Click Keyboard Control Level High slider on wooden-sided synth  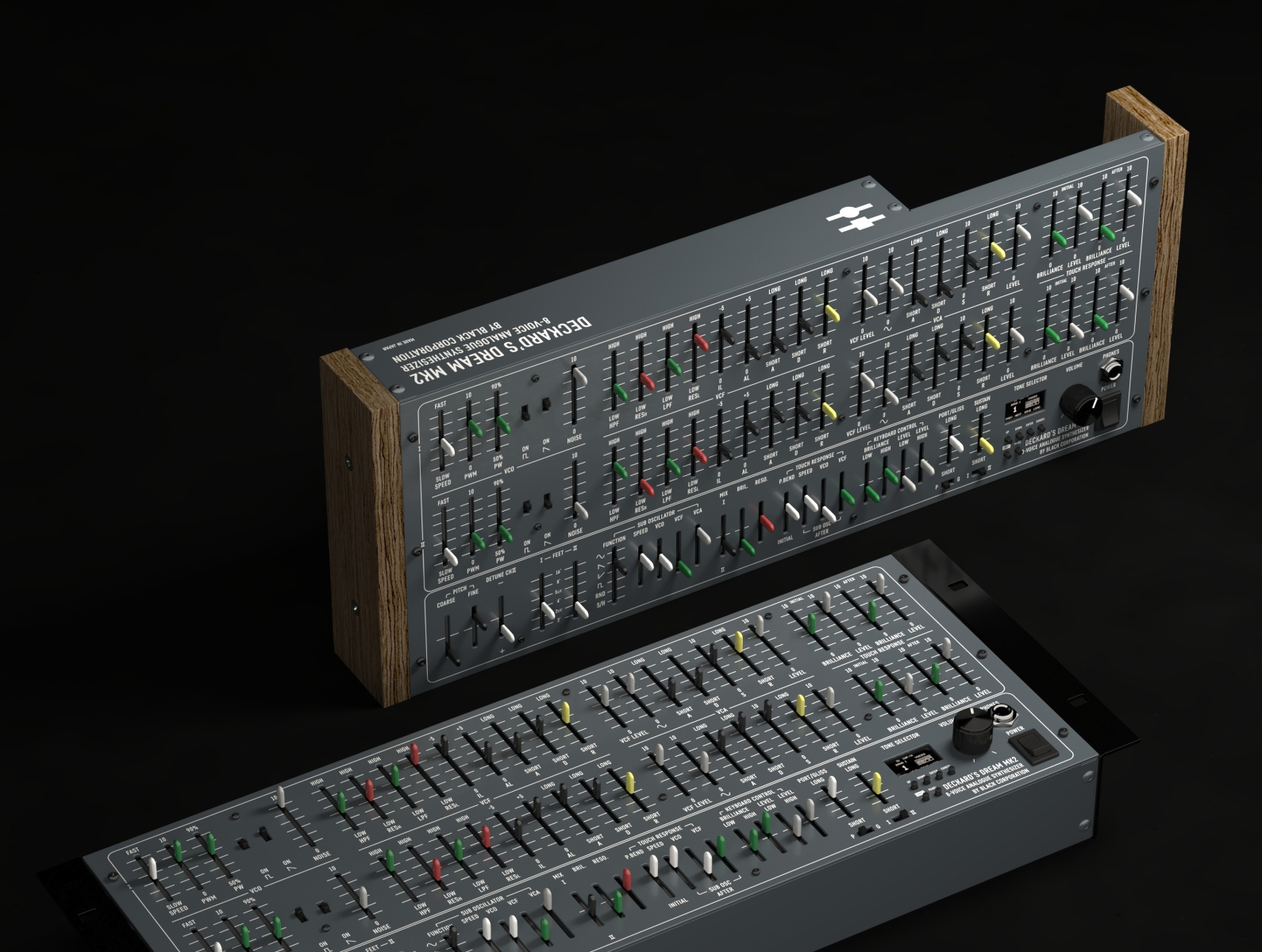tap(927, 469)
